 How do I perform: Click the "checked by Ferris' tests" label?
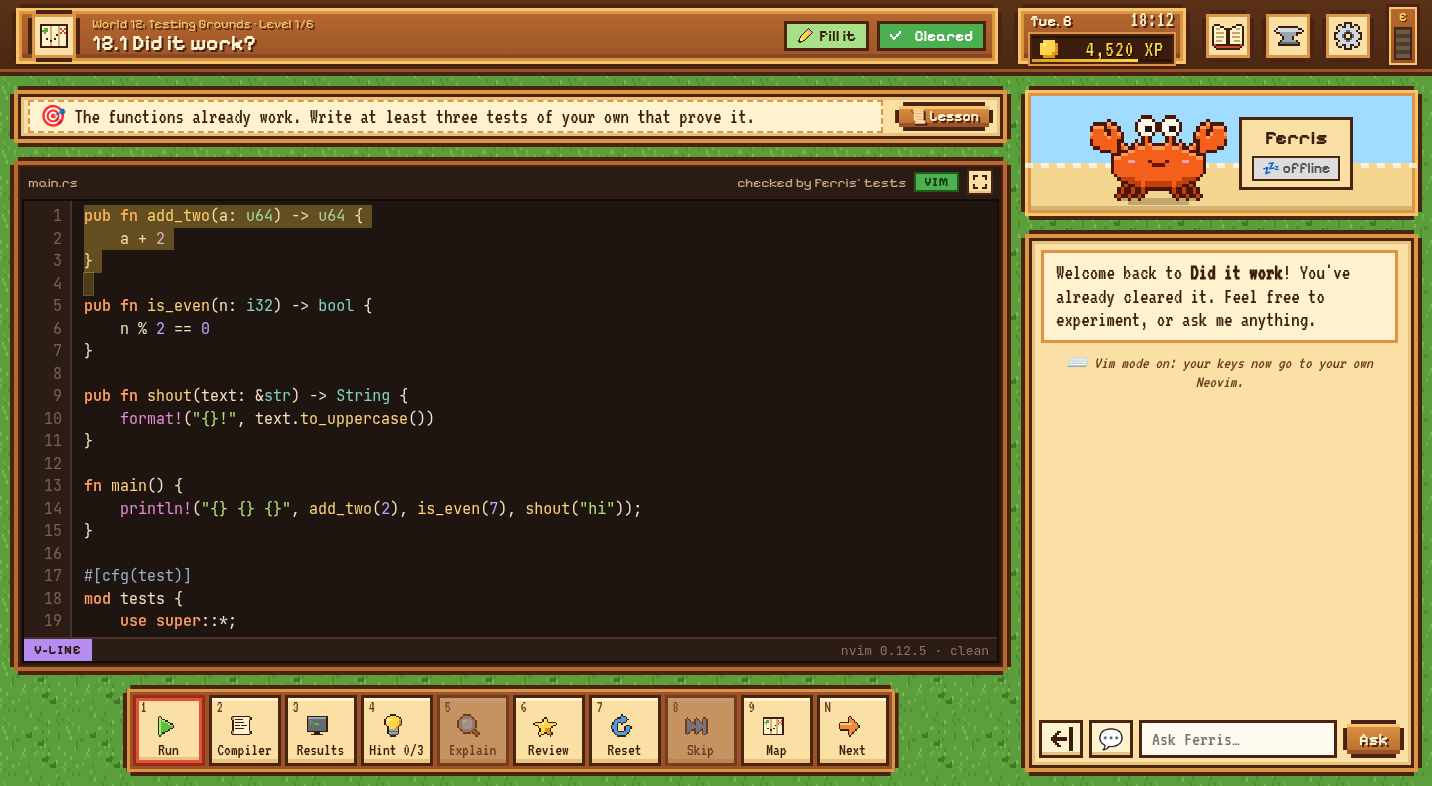click(821, 183)
